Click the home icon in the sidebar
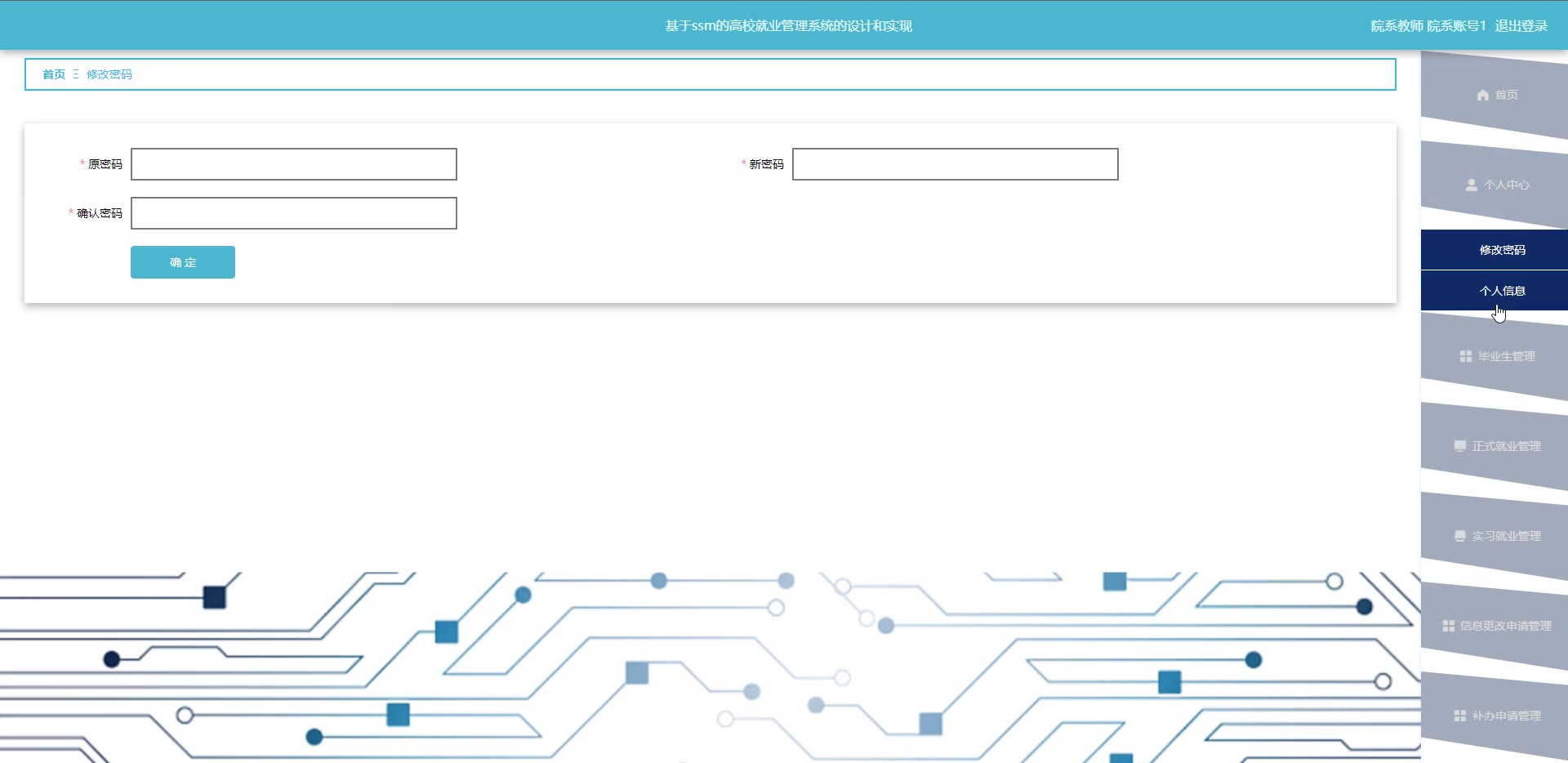This screenshot has height=763, width=1568. click(1483, 95)
